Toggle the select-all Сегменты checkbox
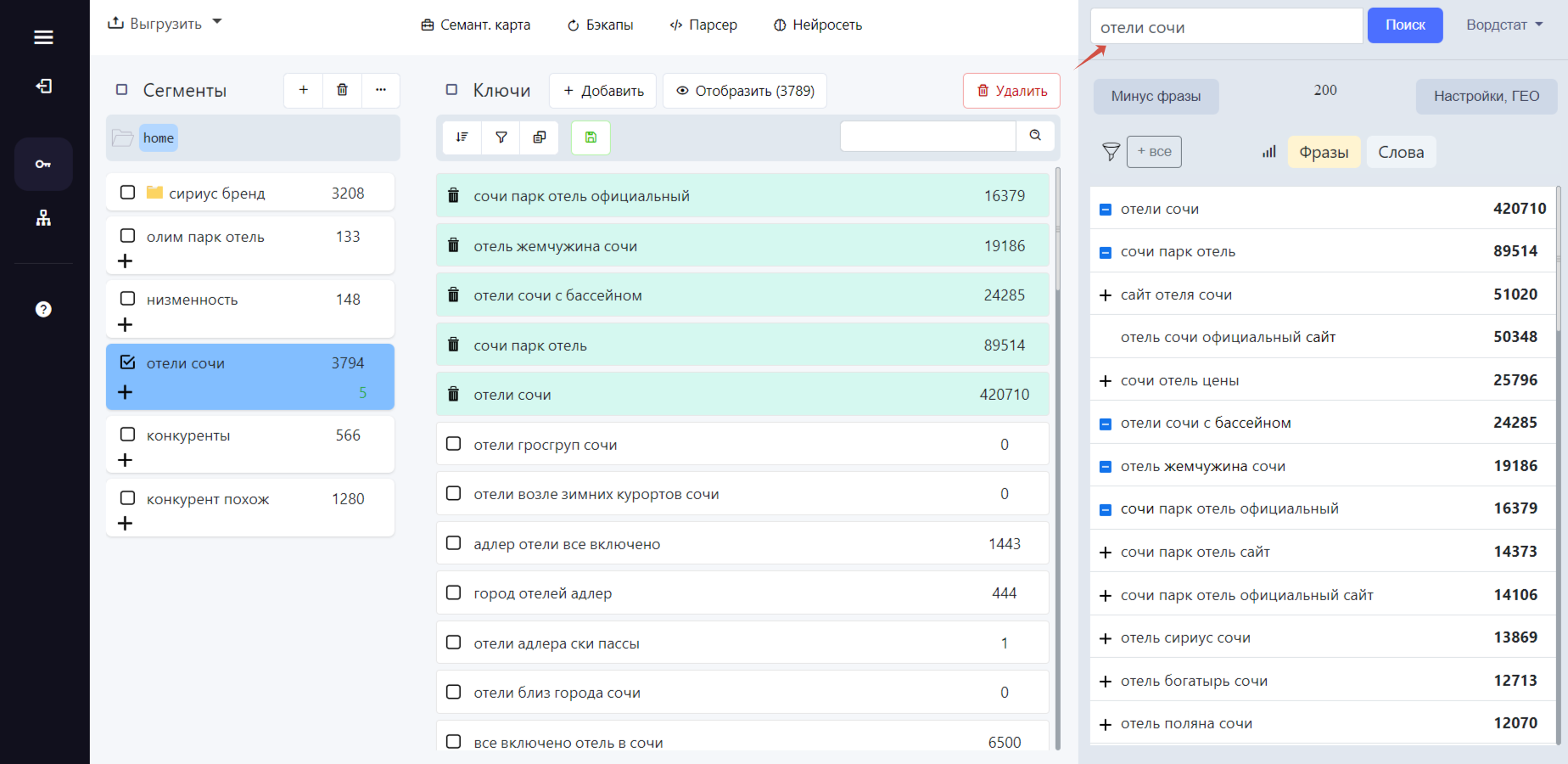The image size is (1568, 764). point(122,90)
